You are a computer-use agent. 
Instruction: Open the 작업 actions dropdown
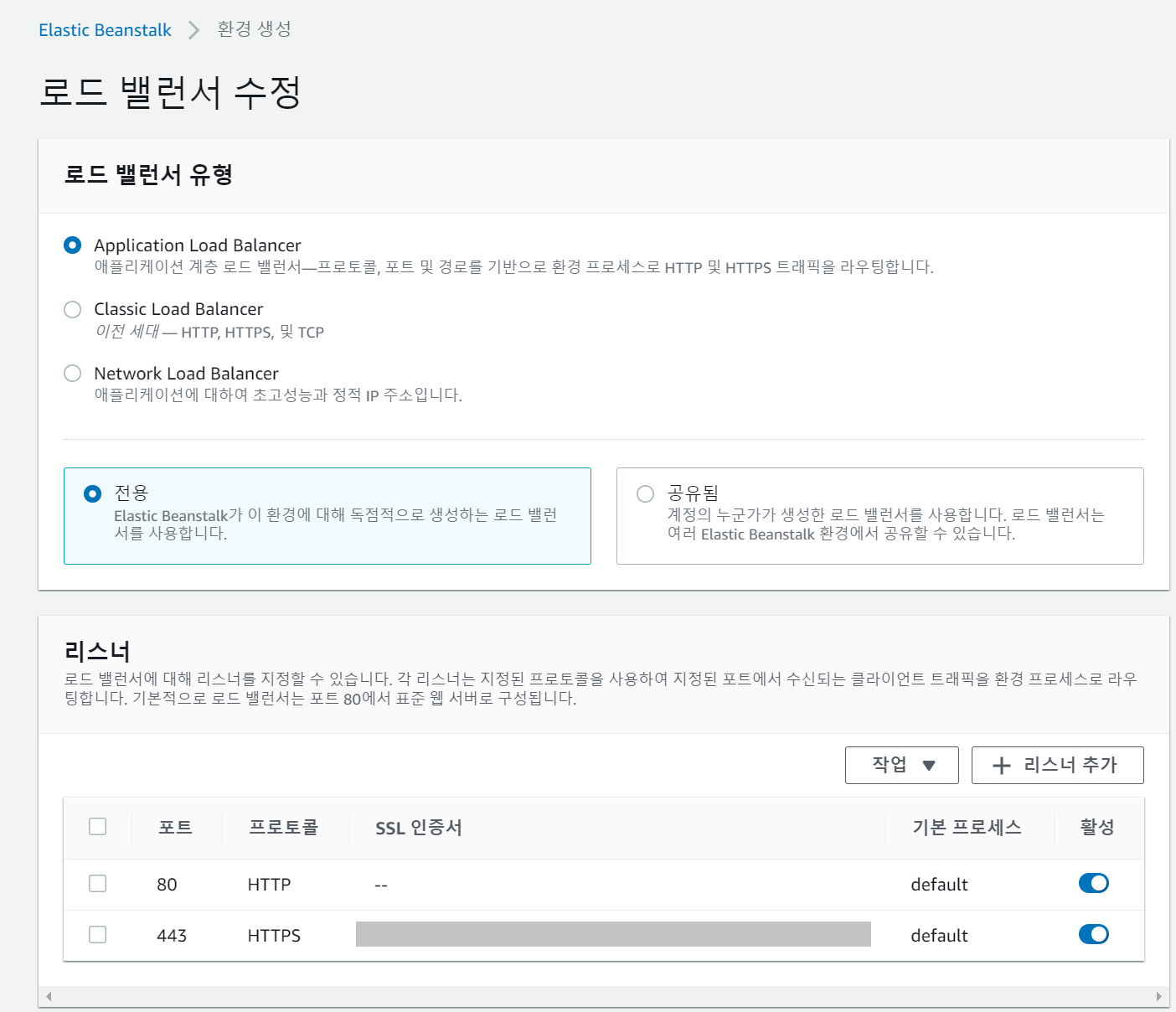(x=902, y=765)
